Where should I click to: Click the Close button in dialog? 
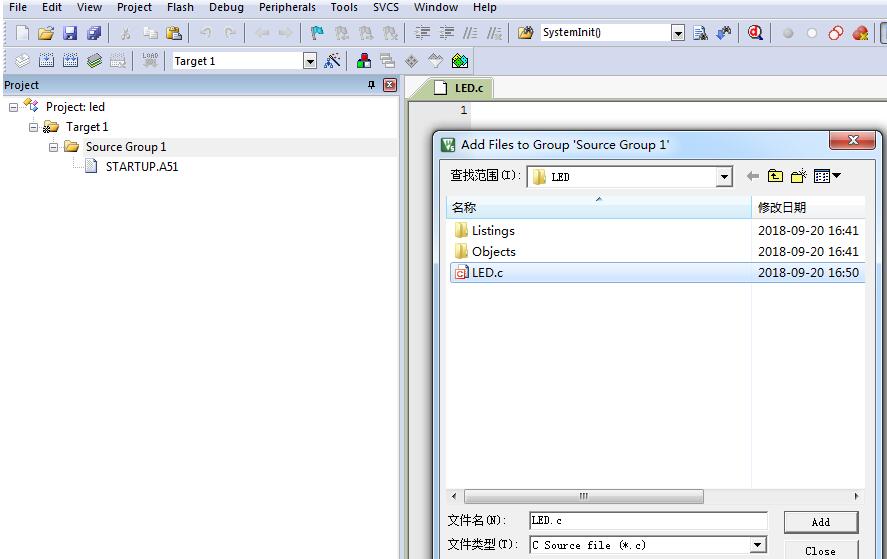click(x=820, y=550)
